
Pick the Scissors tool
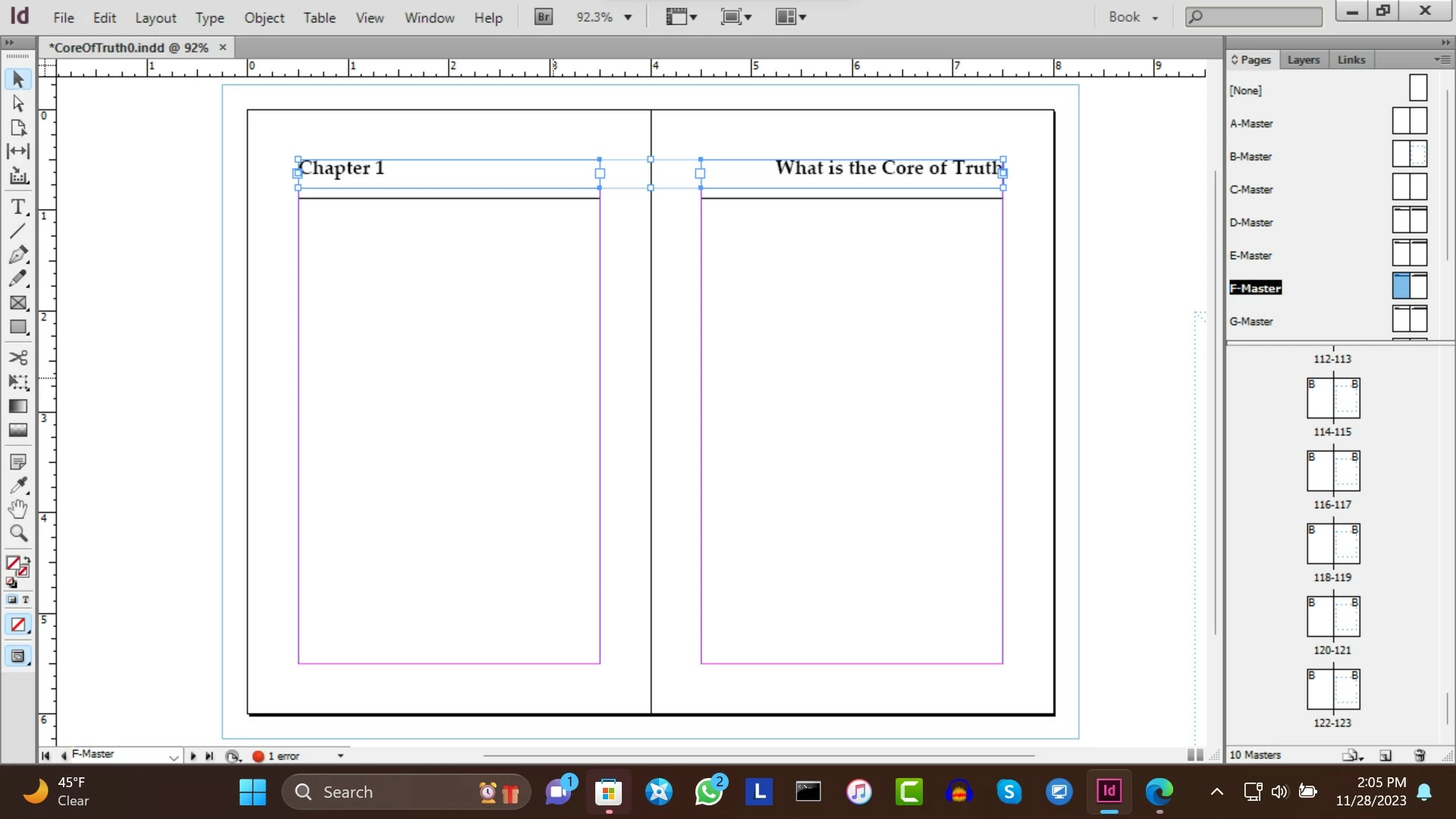pyautogui.click(x=17, y=357)
